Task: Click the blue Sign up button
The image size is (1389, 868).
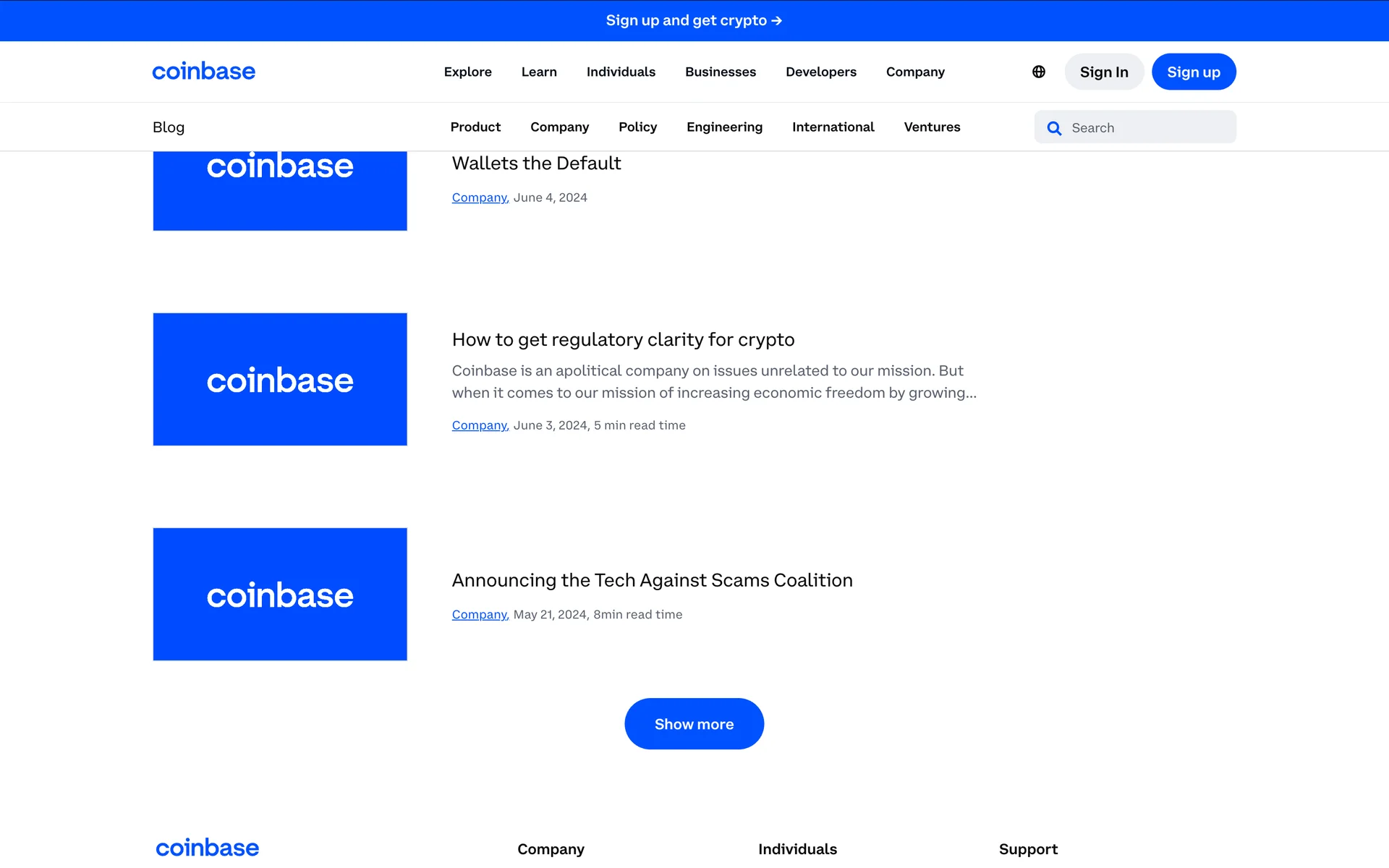Action: tap(1193, 72)
